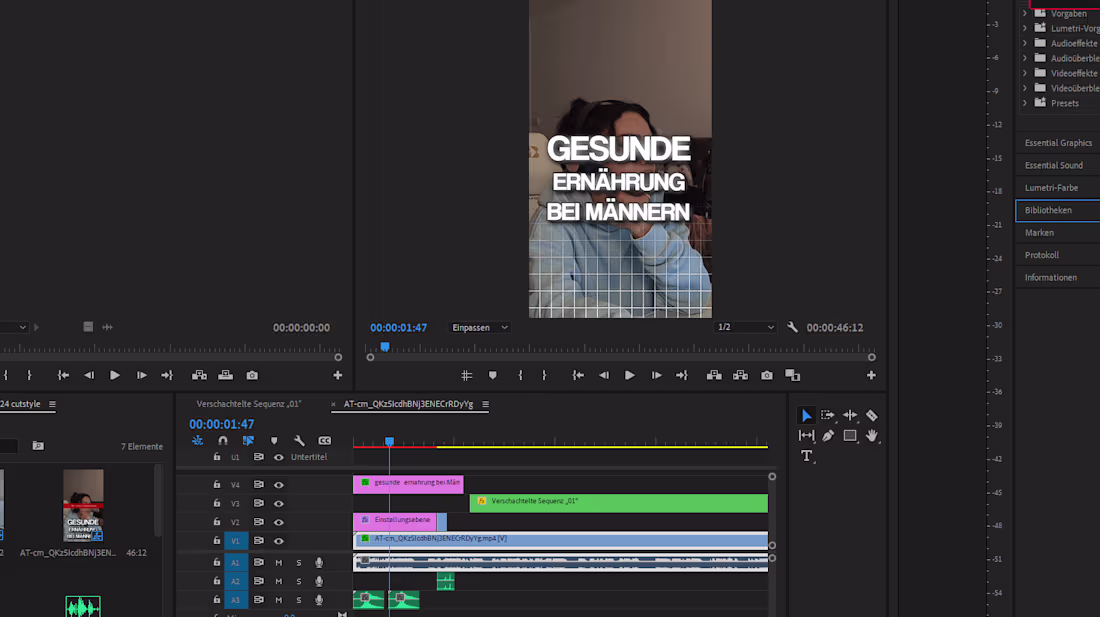Expand the Audioeffekte folder
The image size is (1100, 617).
[1025, 43]
